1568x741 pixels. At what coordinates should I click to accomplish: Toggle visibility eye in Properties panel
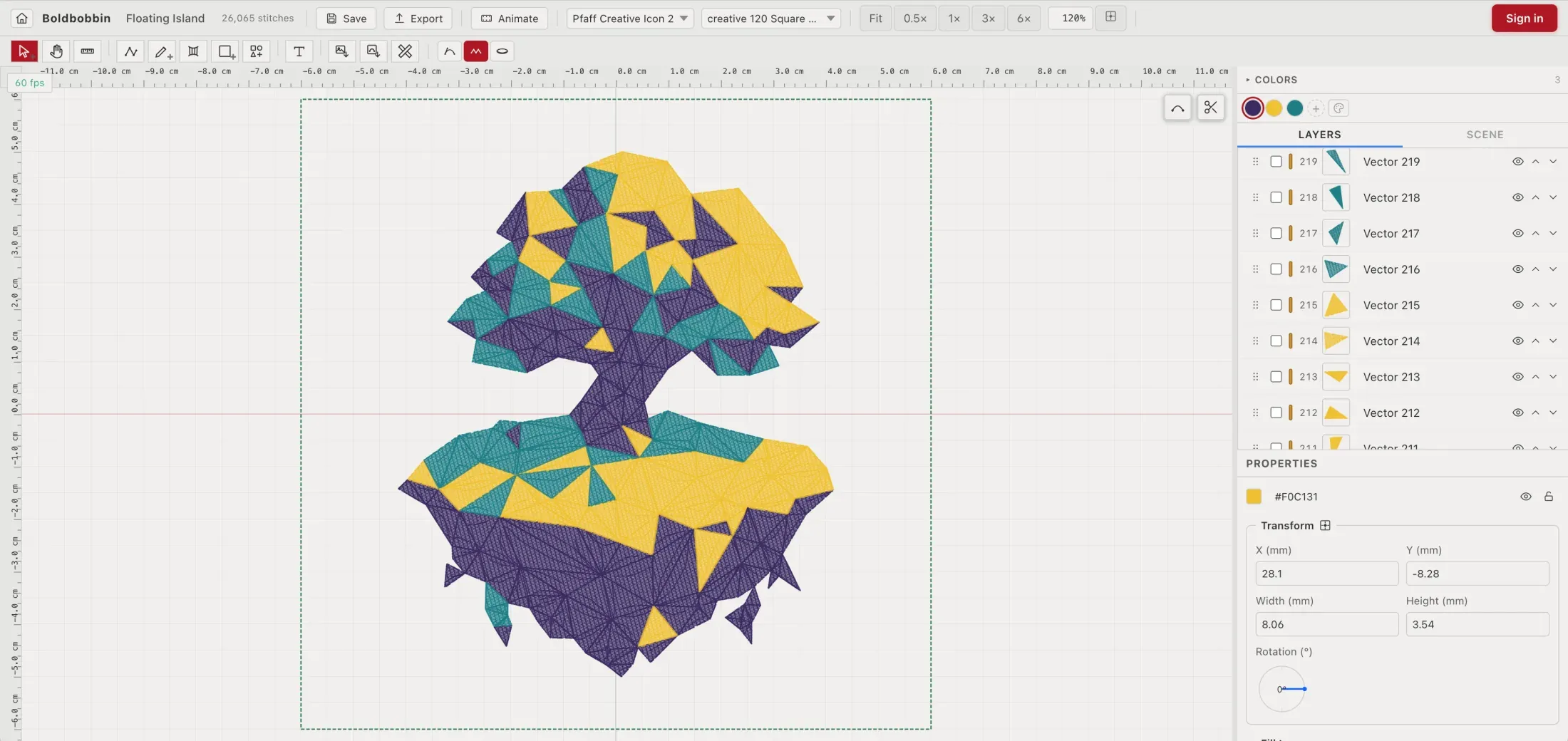point(1526,497)
